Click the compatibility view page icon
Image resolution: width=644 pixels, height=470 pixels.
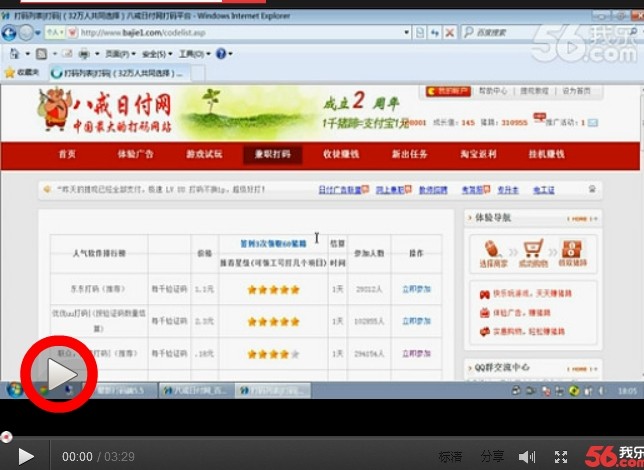tap(420, 32)
